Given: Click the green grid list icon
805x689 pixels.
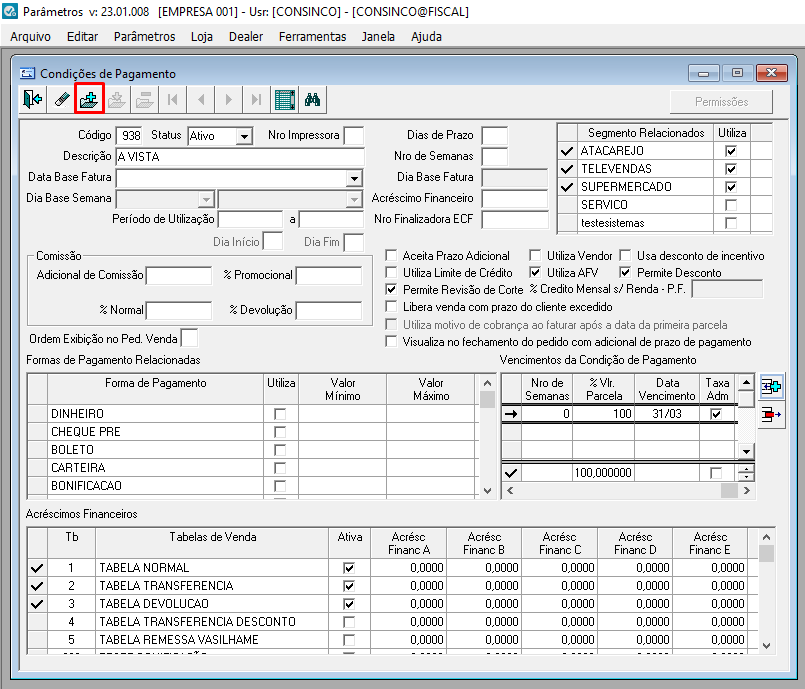Looking at the screenshot, I should tap(285, 100).
